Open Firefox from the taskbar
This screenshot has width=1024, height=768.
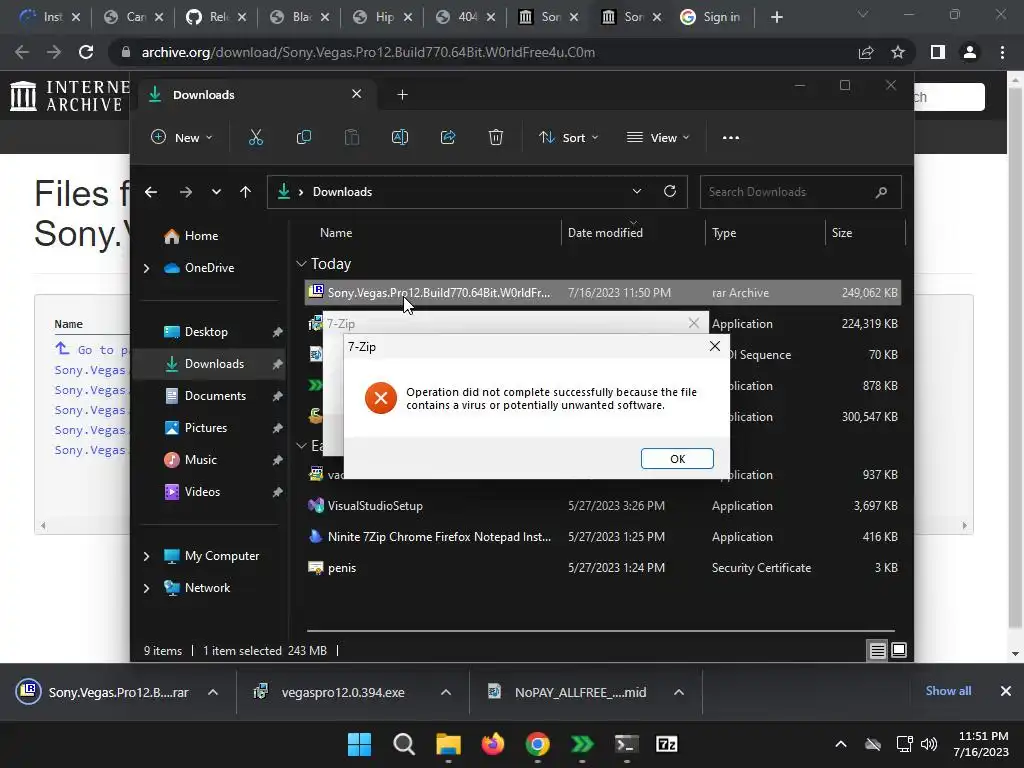492,744
